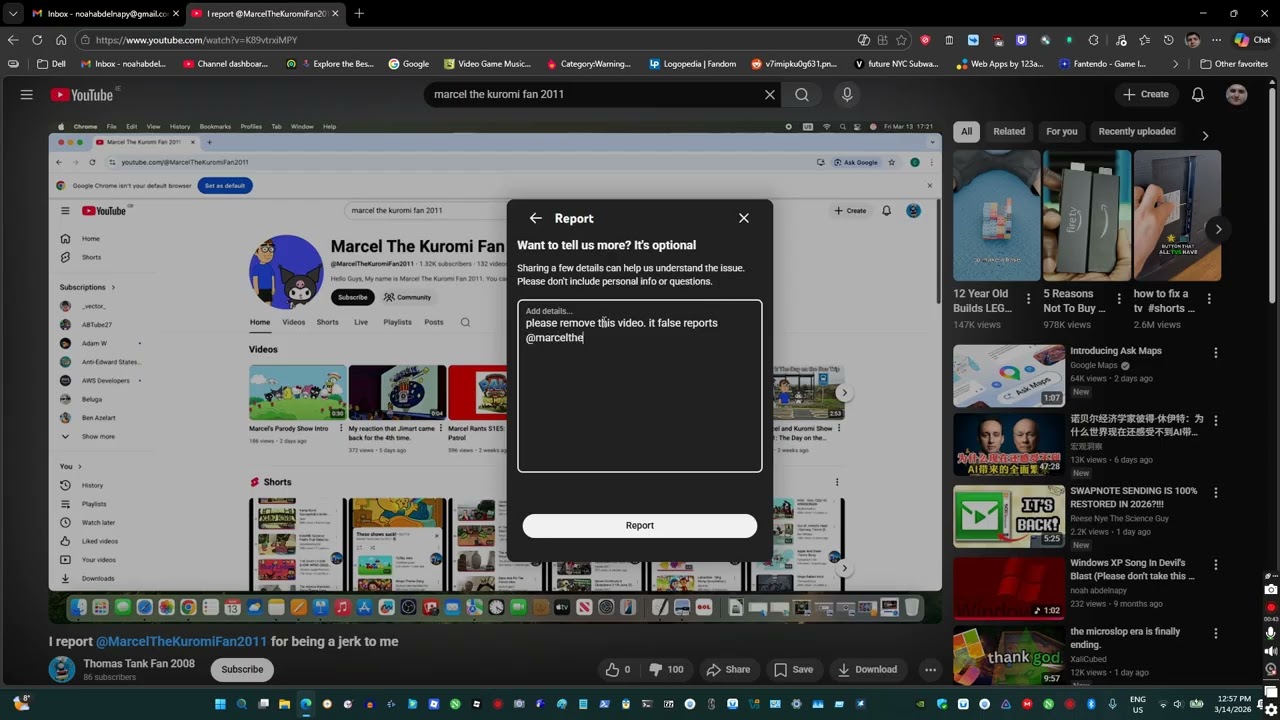Show next Shorts shelf arrow
1280x720 pixels.
click(x=1218, y=229)
